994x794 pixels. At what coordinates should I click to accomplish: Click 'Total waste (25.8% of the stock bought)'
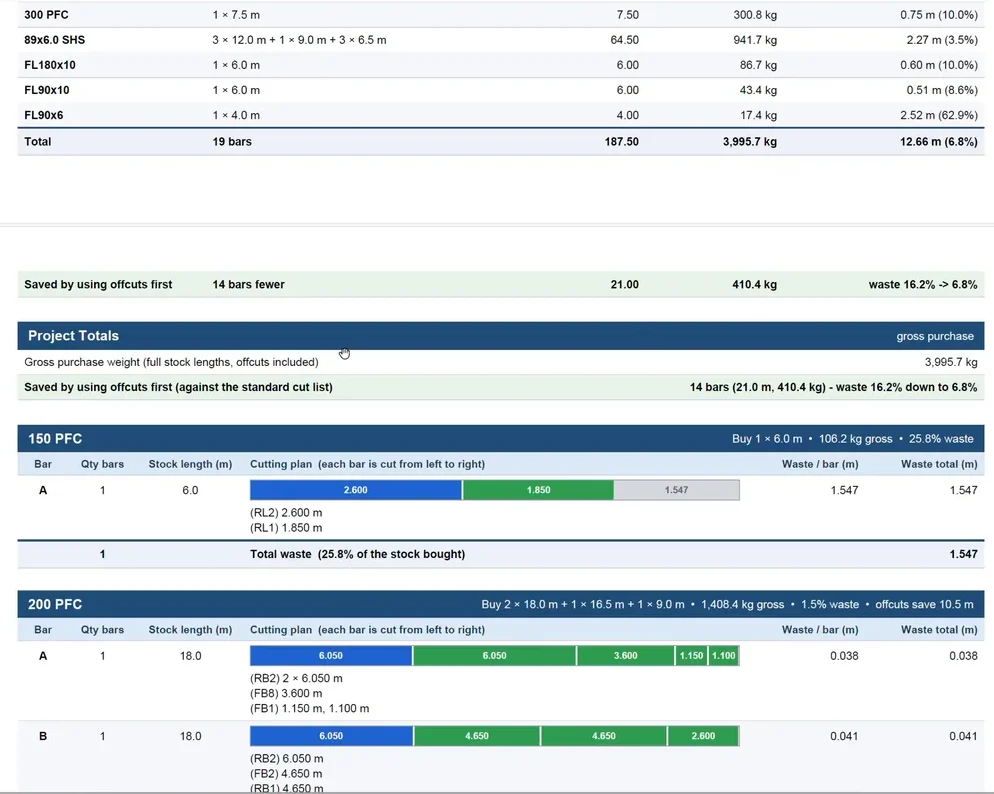(x=358, y=554)
